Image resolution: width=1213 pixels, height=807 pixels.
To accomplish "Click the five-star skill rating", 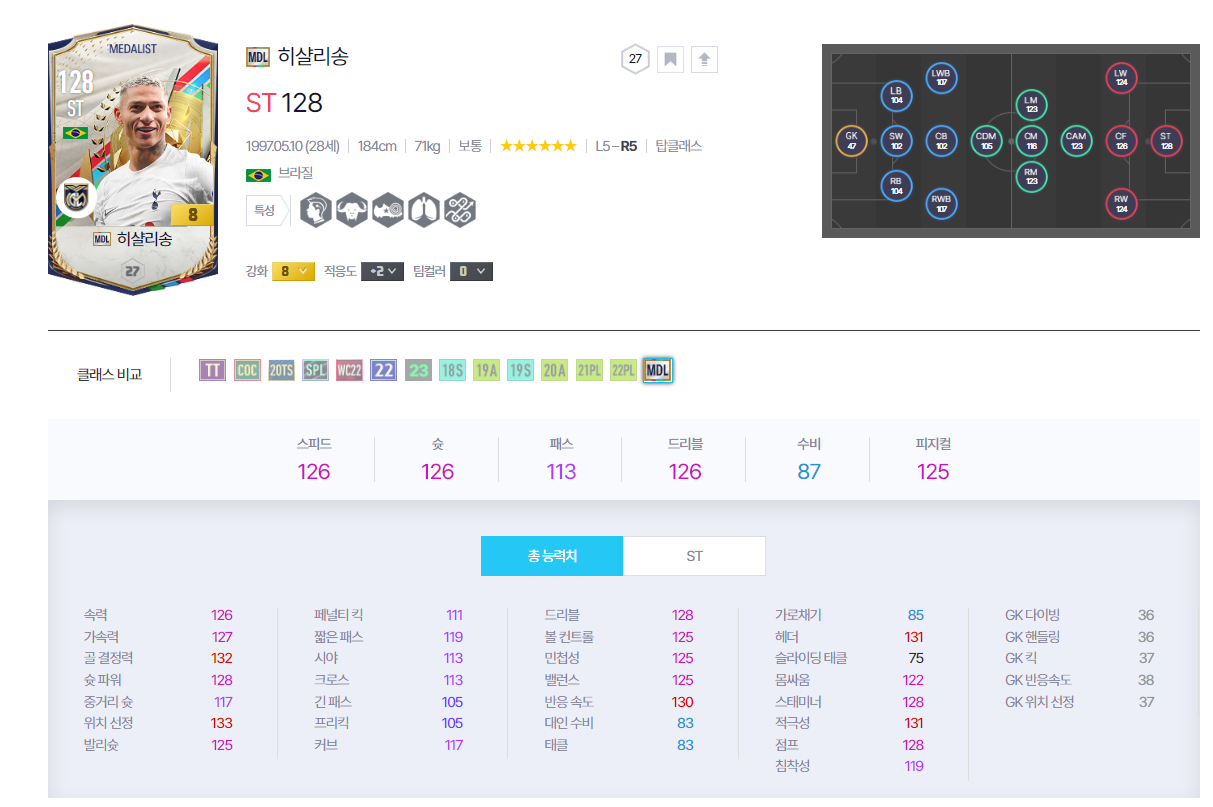I will pyautogui.click(x=538, y=146).
